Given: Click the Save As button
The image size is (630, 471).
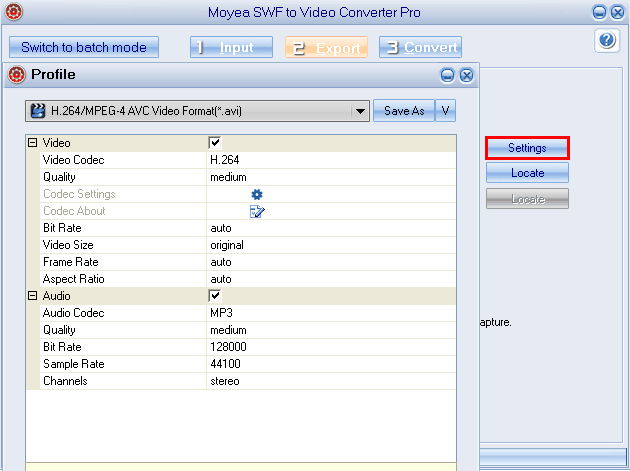Looking at the screenshot, I should pos(404,111).
